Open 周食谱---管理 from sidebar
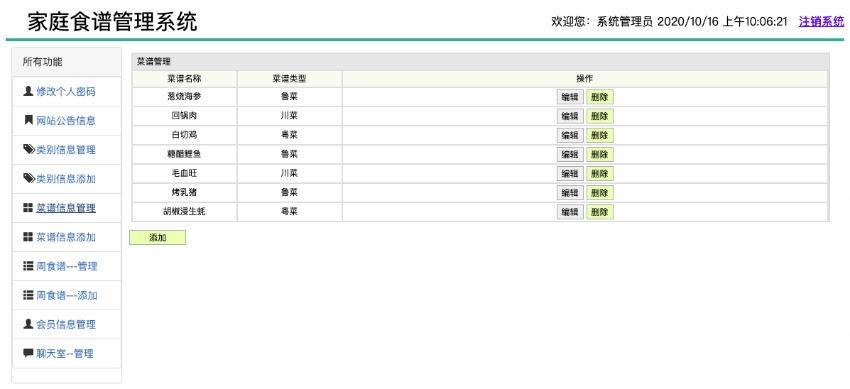The width and height of the screenshot is (850, 389). (x=67, y=267)
